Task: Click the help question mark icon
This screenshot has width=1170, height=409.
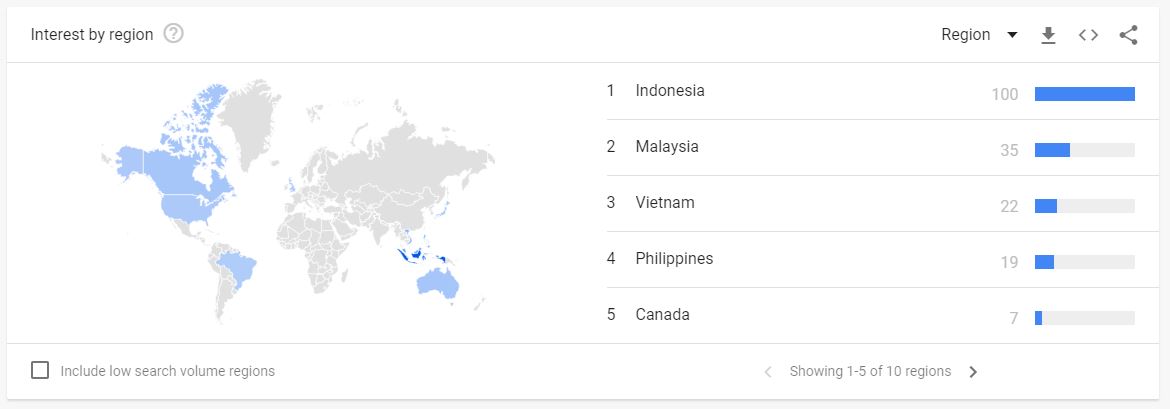Action: [173, 34]
